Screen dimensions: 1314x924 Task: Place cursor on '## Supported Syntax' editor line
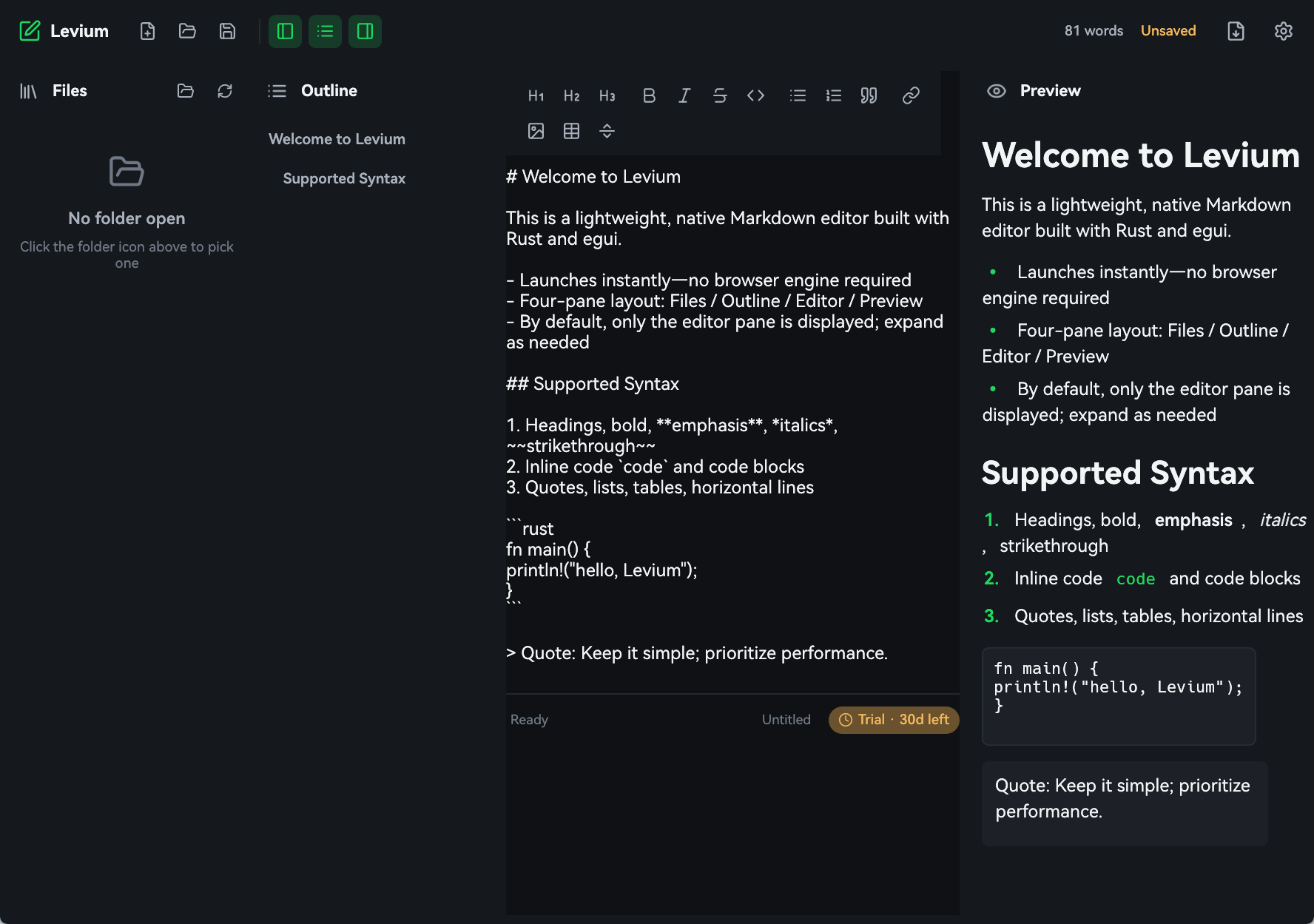tap(593, 384)
